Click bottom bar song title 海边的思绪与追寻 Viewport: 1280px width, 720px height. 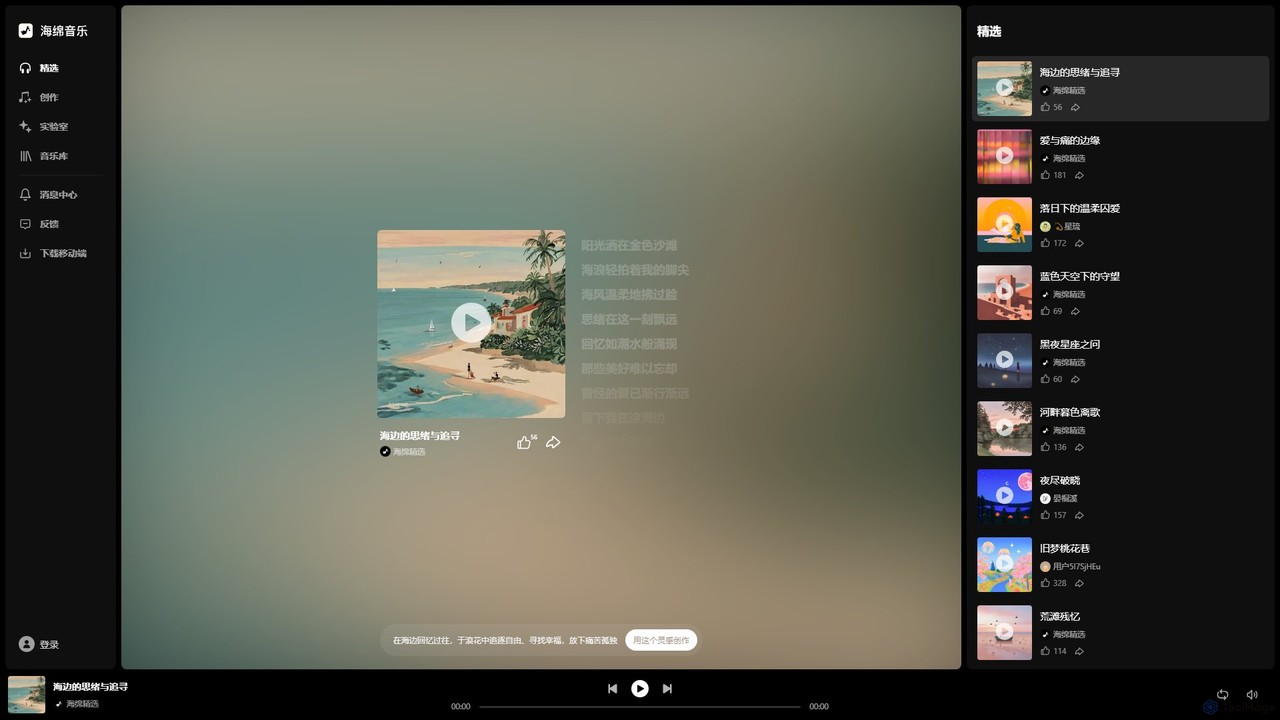[x=90, y=687]
